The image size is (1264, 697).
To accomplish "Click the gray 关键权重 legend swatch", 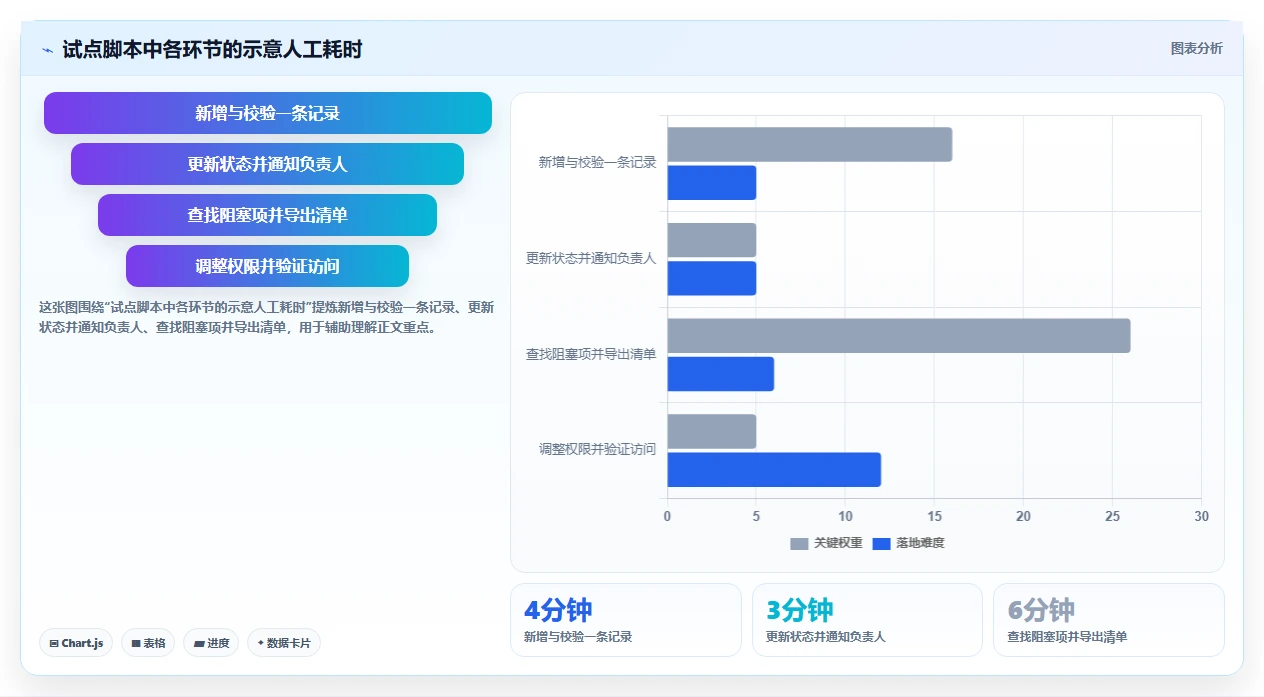I will (x=799, y=544).
